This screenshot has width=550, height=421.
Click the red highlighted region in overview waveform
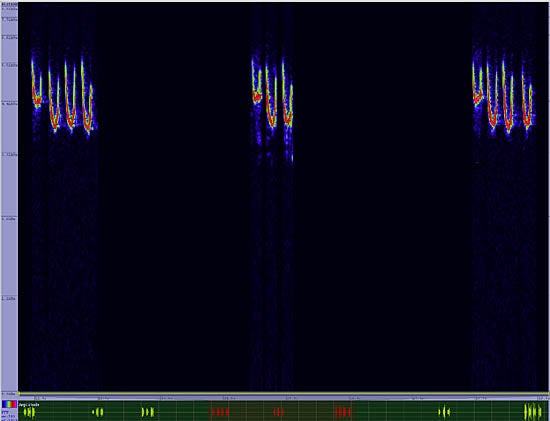pos(281,411)
